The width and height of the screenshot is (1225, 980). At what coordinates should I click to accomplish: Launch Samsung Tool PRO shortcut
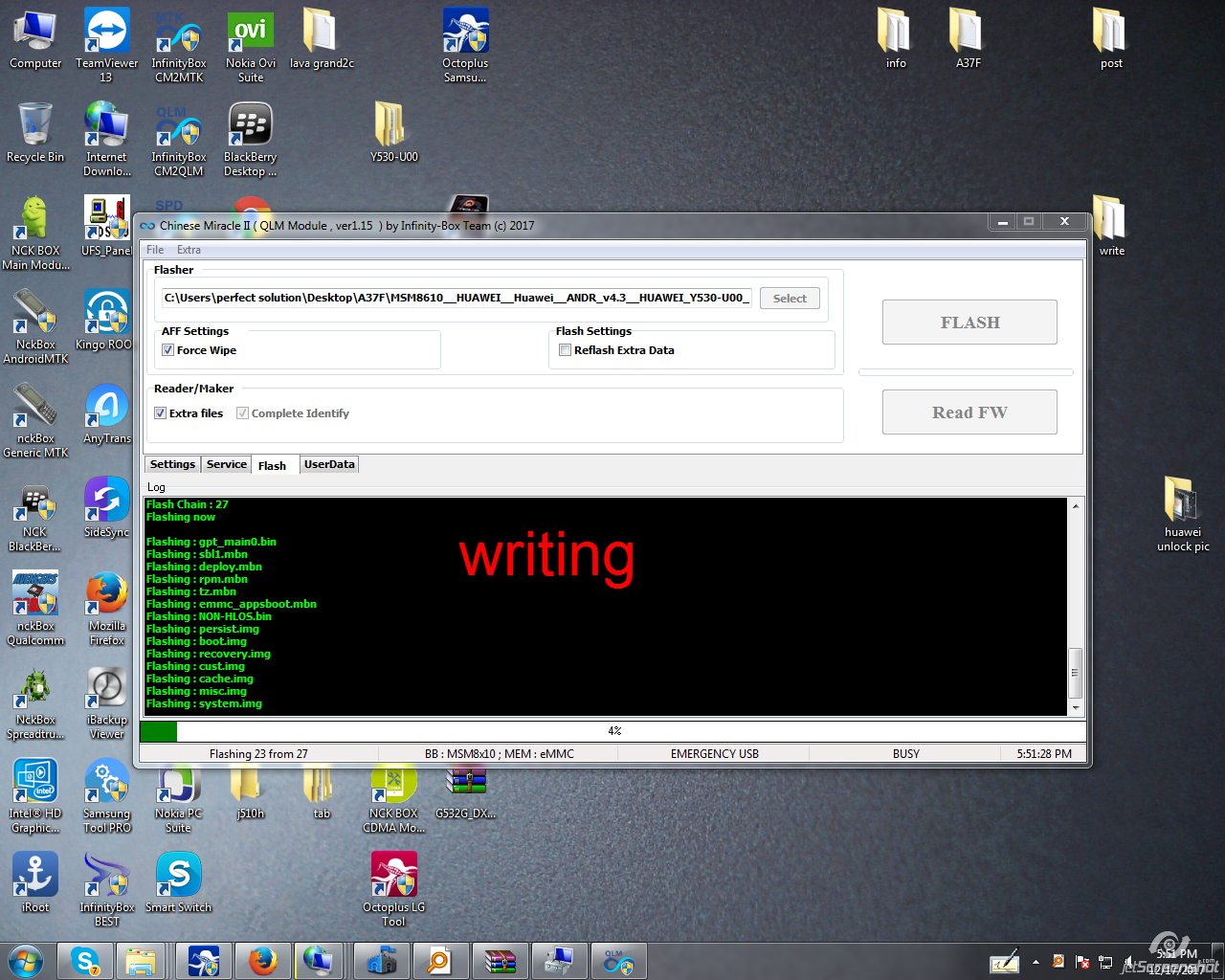106,795
